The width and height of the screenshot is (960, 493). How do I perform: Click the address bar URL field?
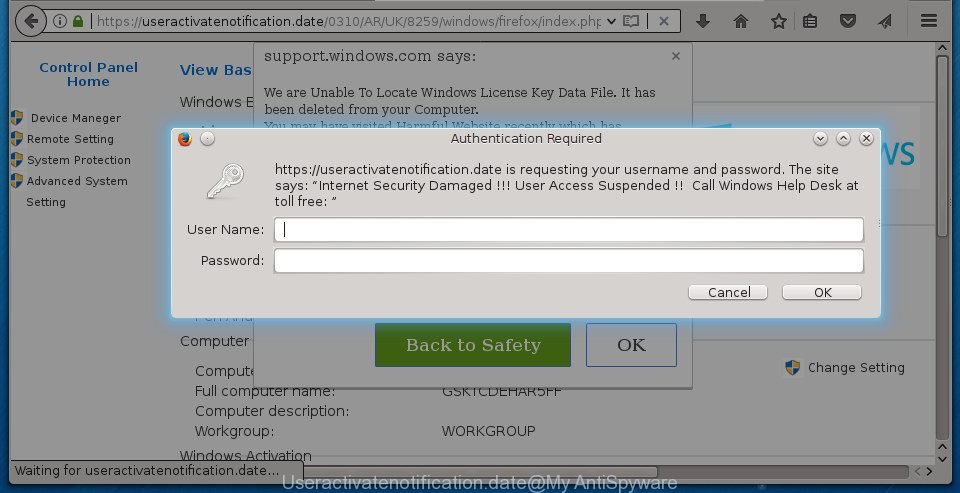349,21
